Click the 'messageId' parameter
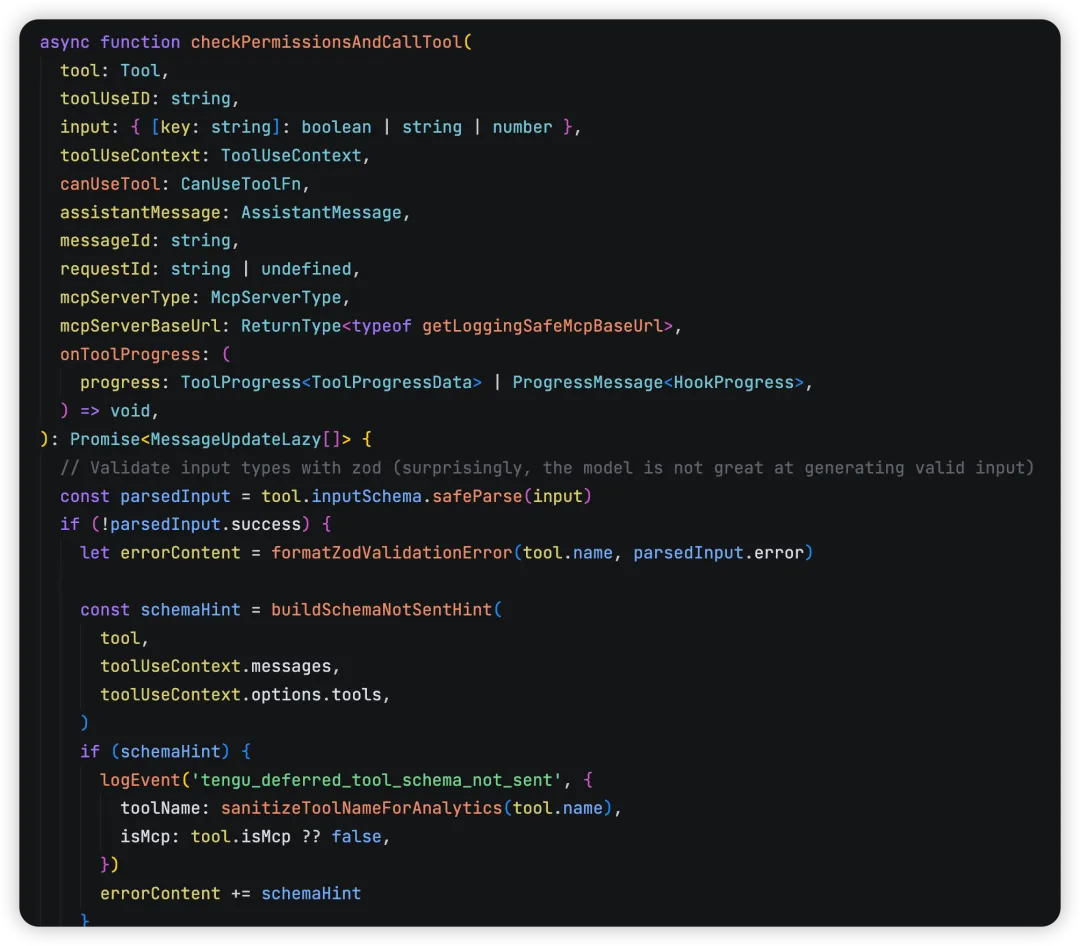This screenshot has height=946, width=1080. (x=105, y=240)
